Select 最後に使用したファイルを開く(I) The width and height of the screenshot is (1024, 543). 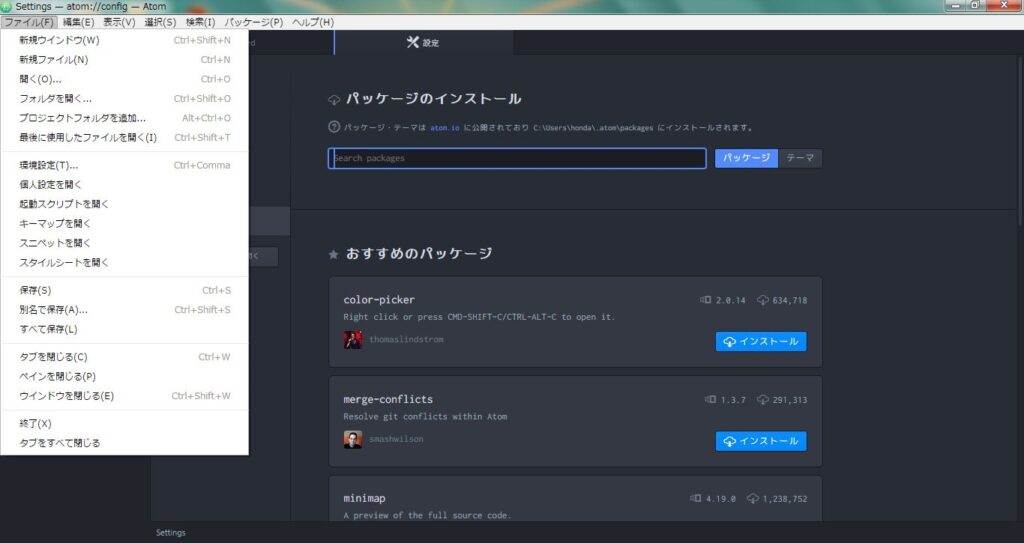(125, 138)
